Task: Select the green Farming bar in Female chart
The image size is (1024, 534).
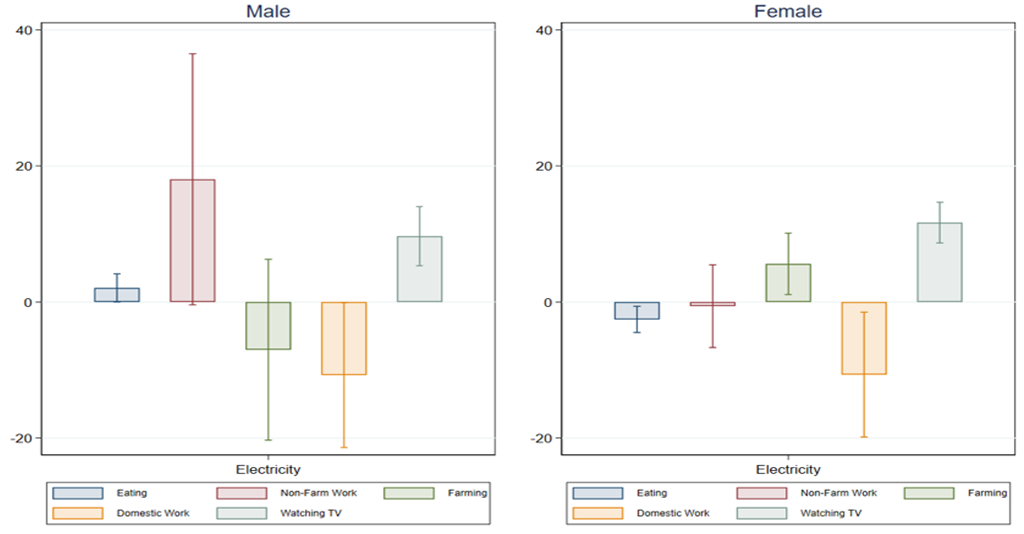Action: click(x=788, y=283)
